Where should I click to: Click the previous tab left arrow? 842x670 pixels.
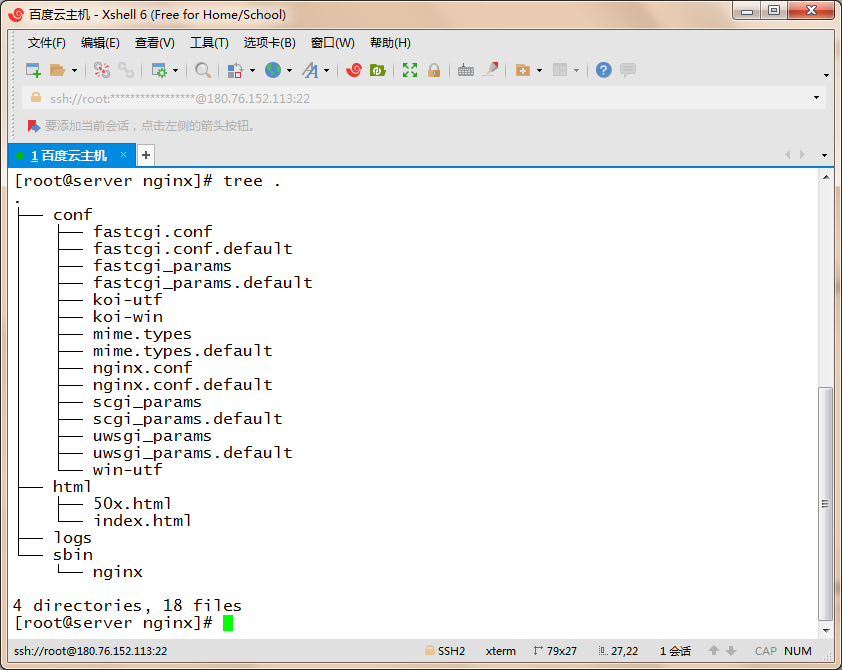[x=788, y=155]
